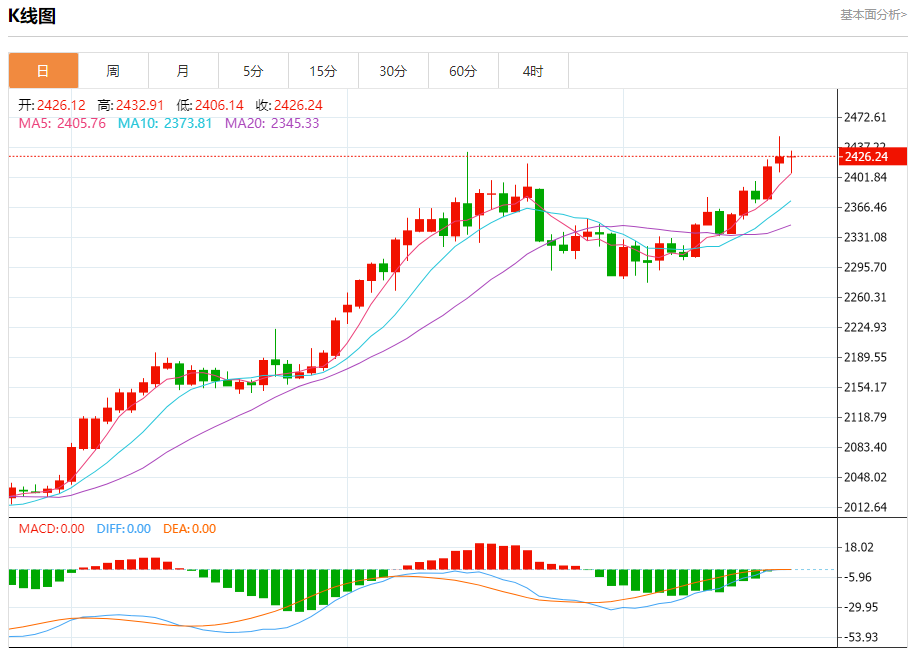Click the red 2426.24 current price tag

point(873,157)
